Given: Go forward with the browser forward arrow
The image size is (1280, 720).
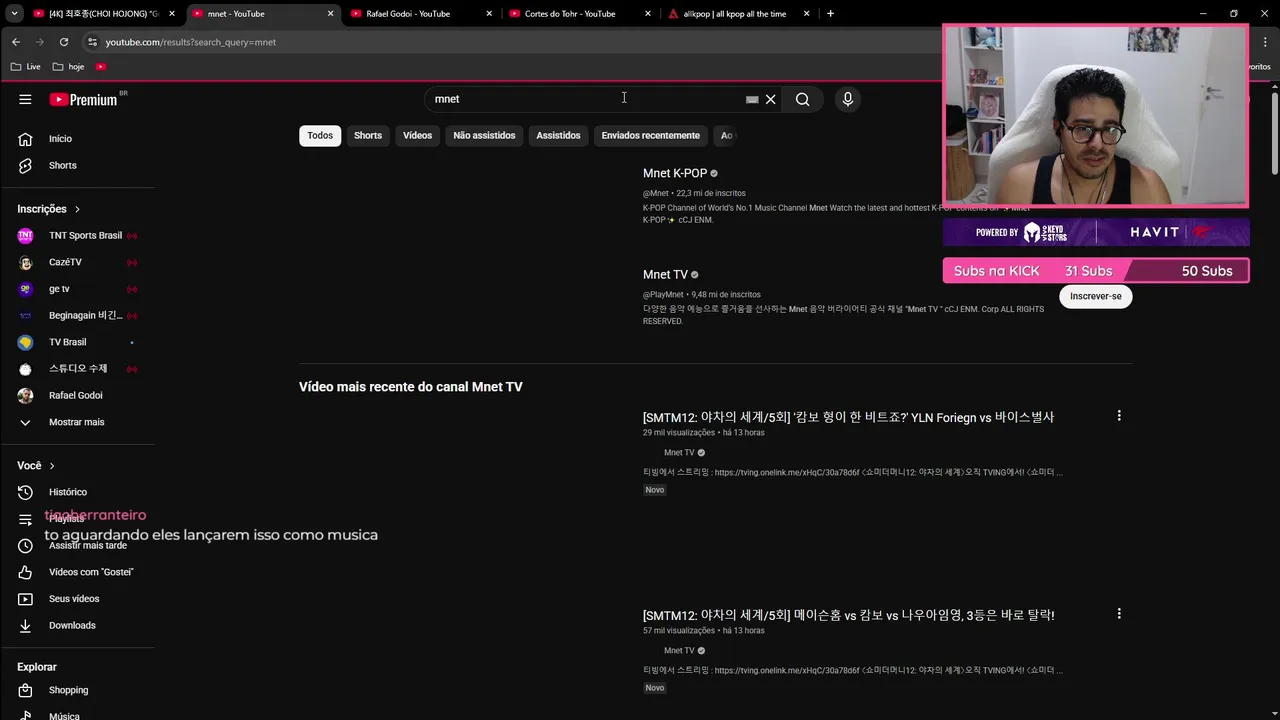Looking at the screenshot, I should point(40,42).
